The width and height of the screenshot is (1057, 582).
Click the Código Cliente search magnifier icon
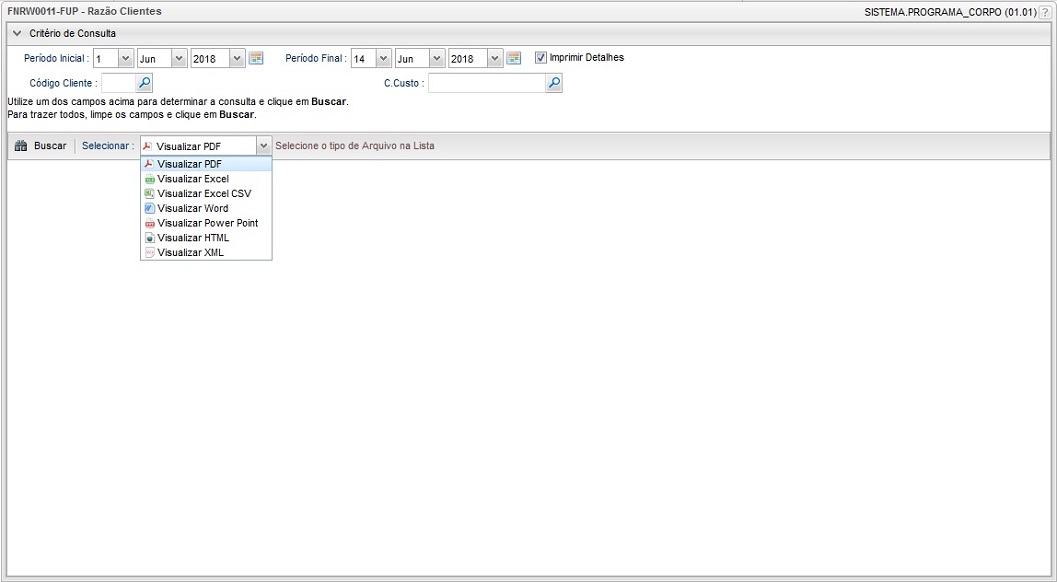point(144,84)
